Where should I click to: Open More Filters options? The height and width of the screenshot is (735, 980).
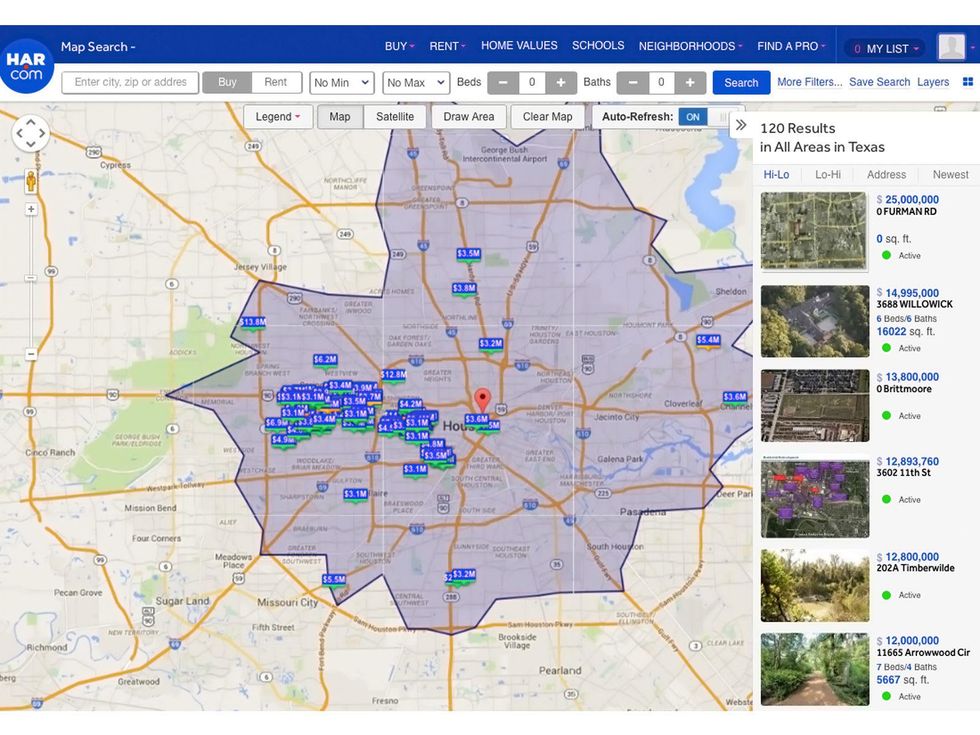808,82
